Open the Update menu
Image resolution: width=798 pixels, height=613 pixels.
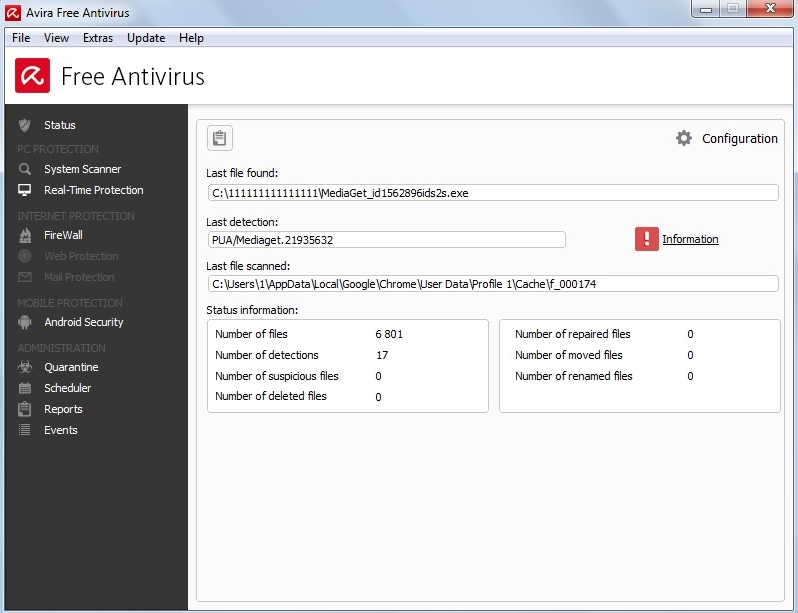(x=146, y=38)
